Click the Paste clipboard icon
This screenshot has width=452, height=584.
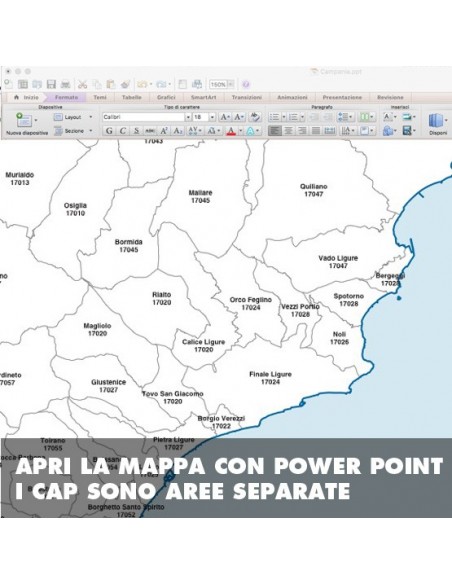[111, 84]
